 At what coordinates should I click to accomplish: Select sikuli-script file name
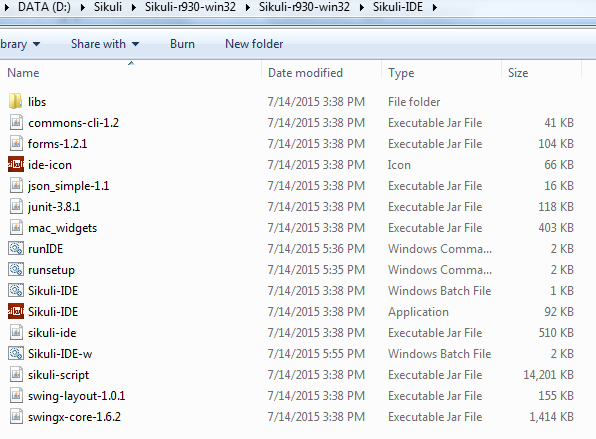[59, 375]
